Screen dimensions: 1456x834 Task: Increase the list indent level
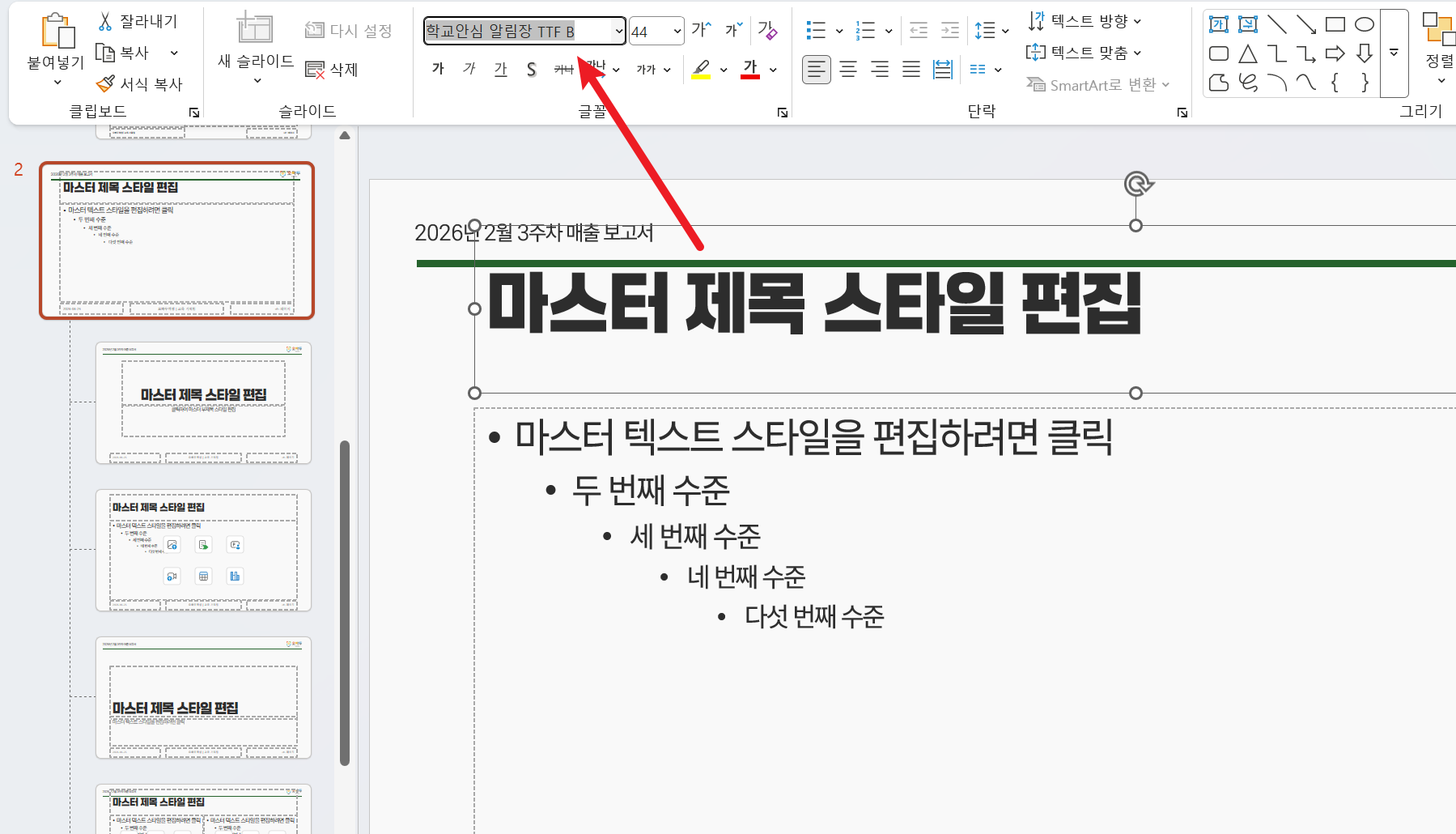point(950,31)
